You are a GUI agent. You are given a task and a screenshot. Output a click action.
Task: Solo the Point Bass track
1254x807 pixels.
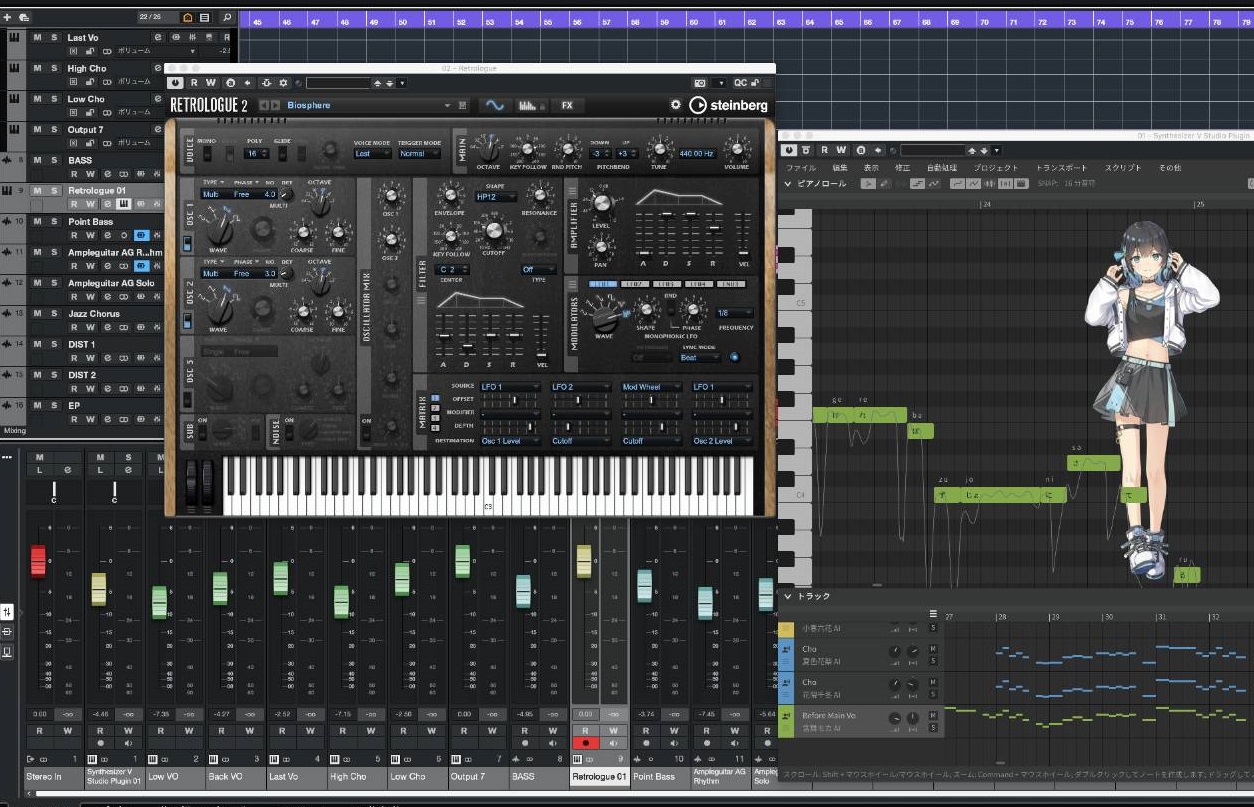(54, 222)
